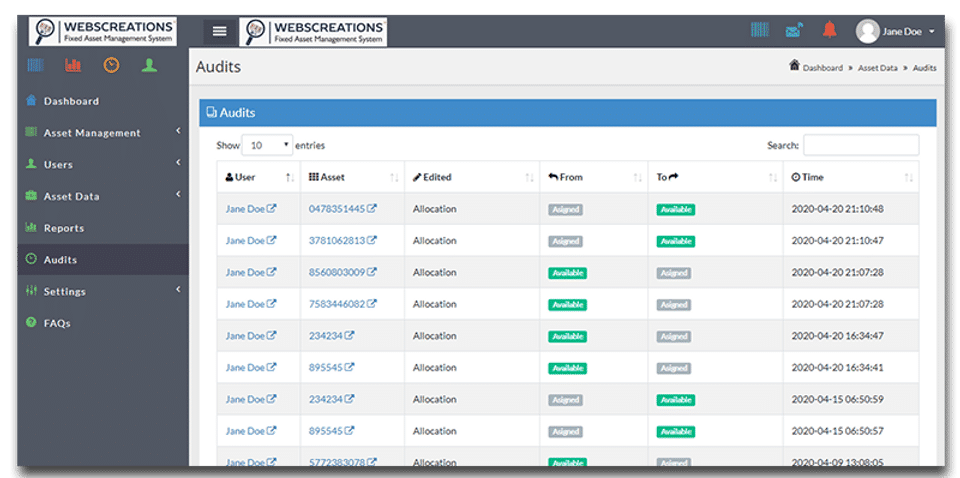Open external link icon next to 3781062813

coord(372,241)
